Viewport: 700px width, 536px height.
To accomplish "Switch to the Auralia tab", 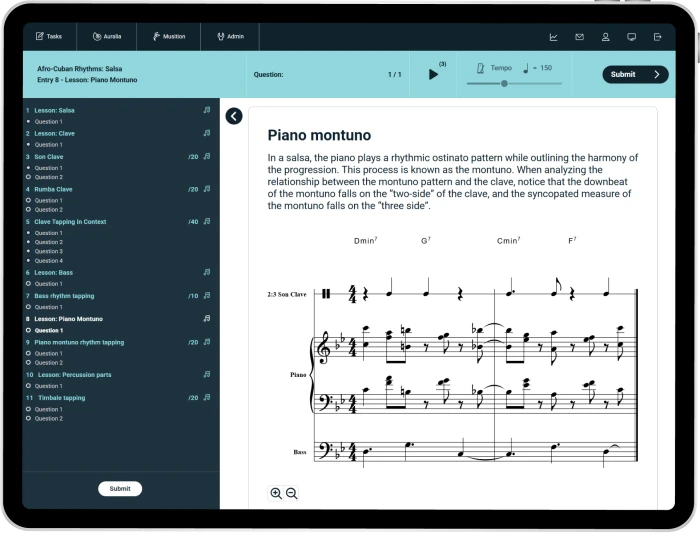I will 106,37.
